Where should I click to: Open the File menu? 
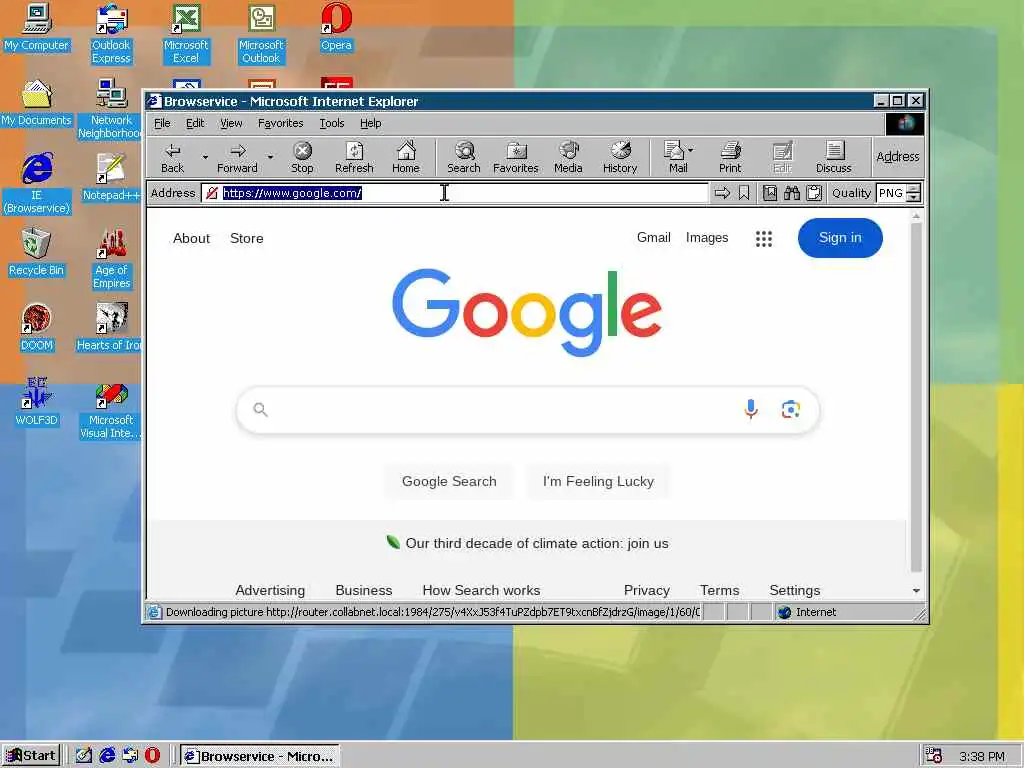point(162,123)
